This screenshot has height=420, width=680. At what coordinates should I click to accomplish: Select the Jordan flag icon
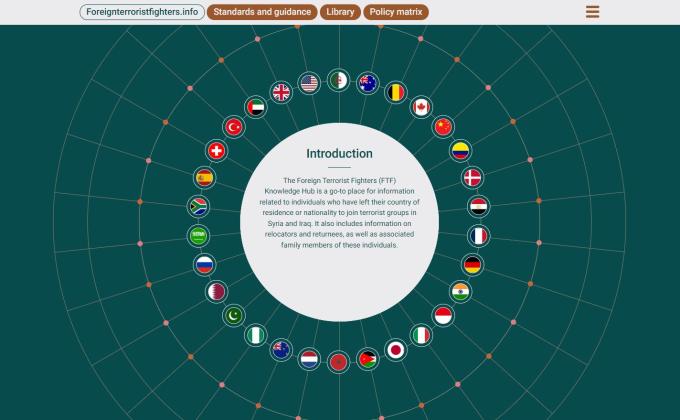(368, 359)
